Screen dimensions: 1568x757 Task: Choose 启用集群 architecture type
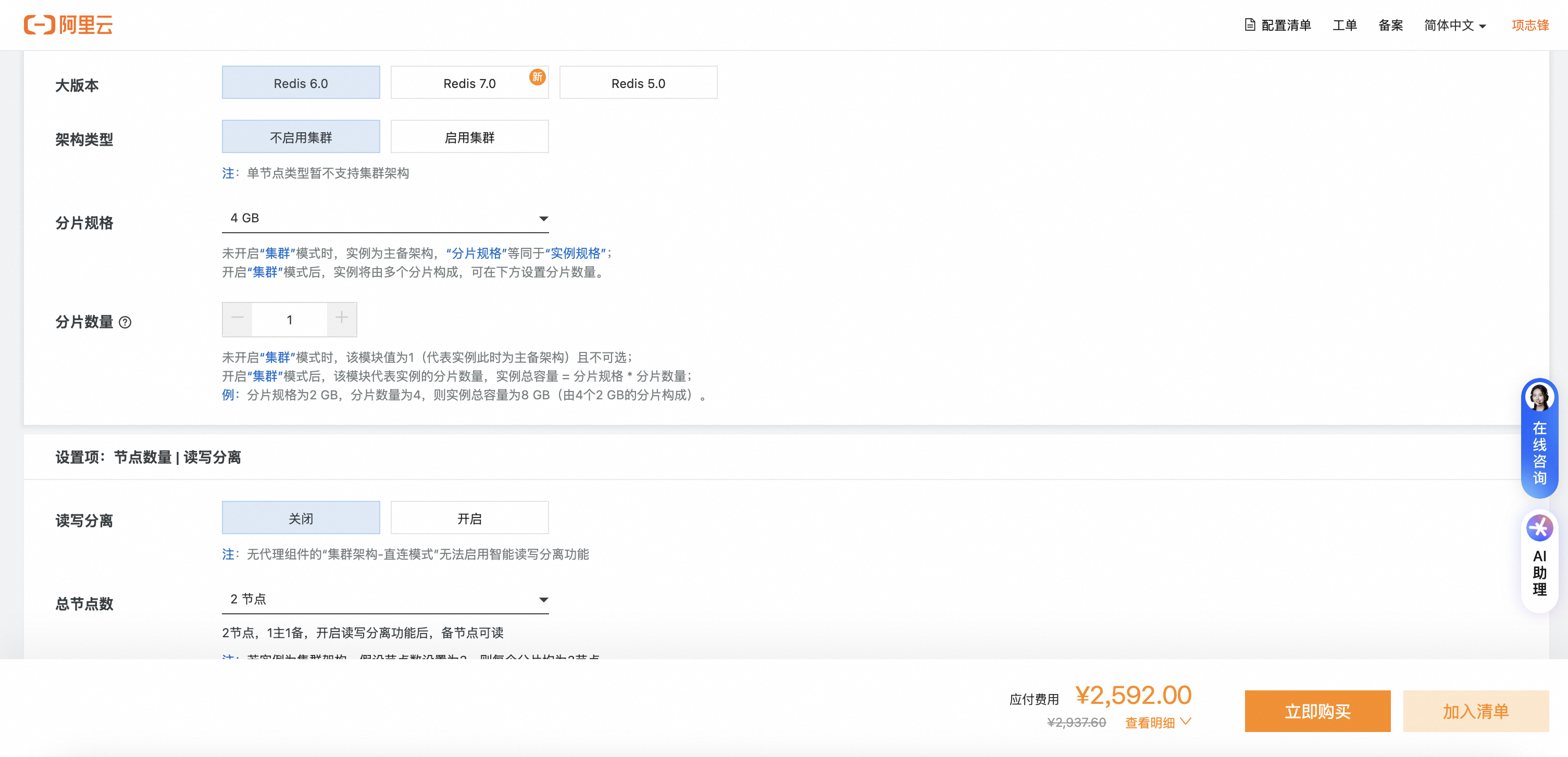tap(469, 137)
